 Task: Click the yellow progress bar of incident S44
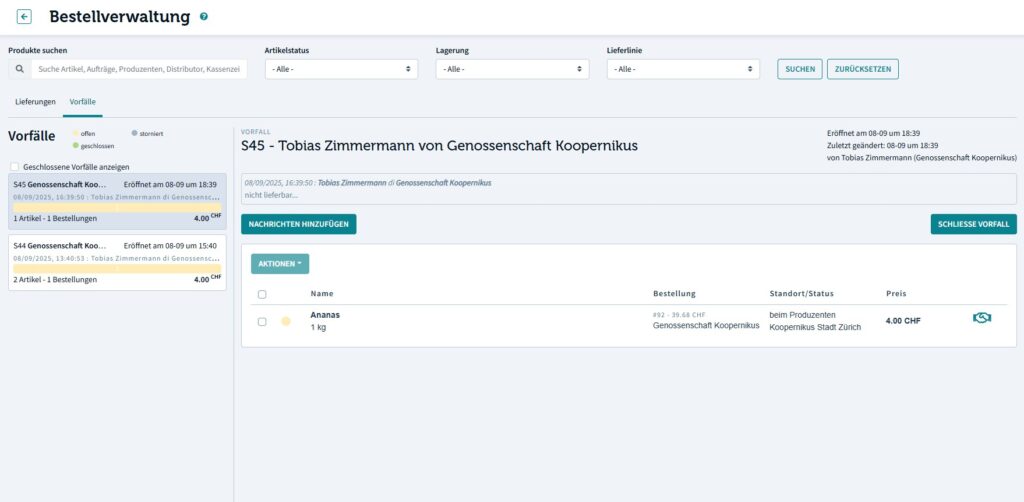point(116,268)
